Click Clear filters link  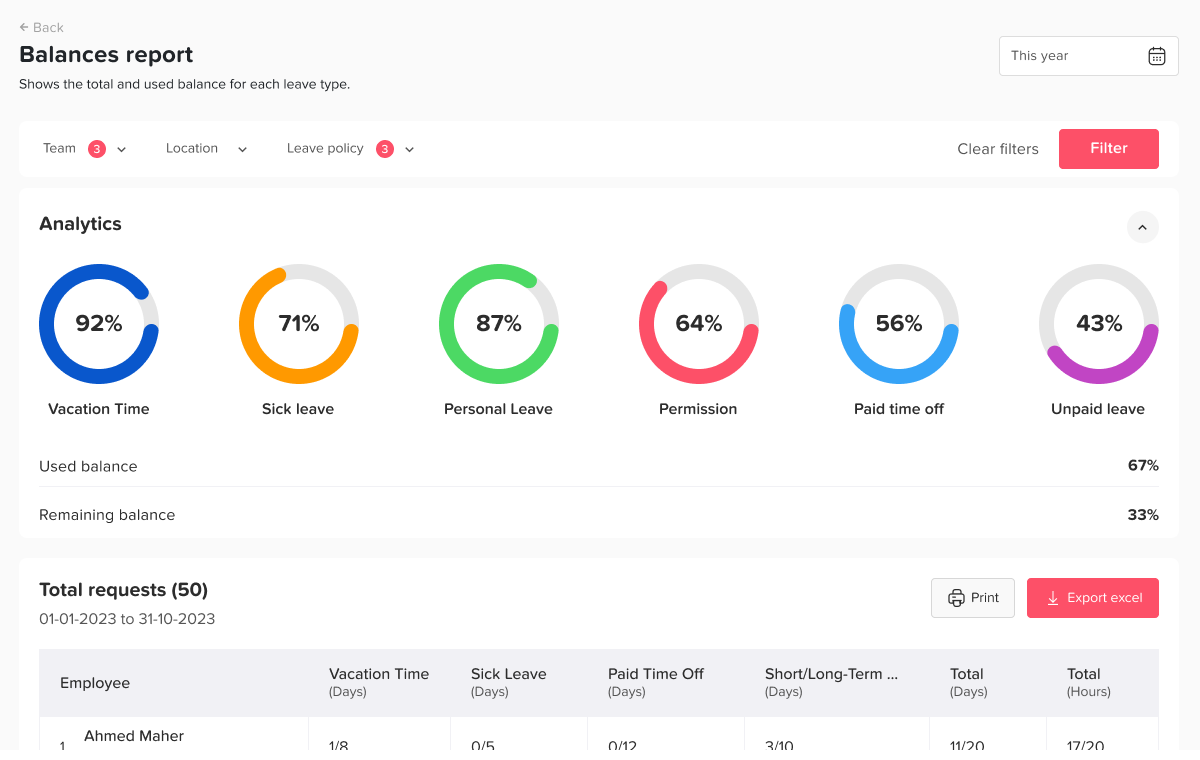point(997,149)
